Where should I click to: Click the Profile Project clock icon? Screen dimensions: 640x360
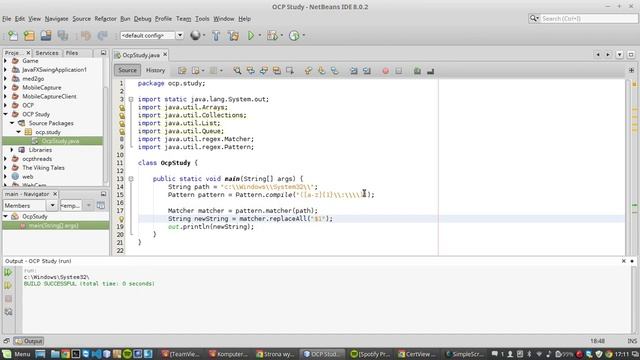294,36
